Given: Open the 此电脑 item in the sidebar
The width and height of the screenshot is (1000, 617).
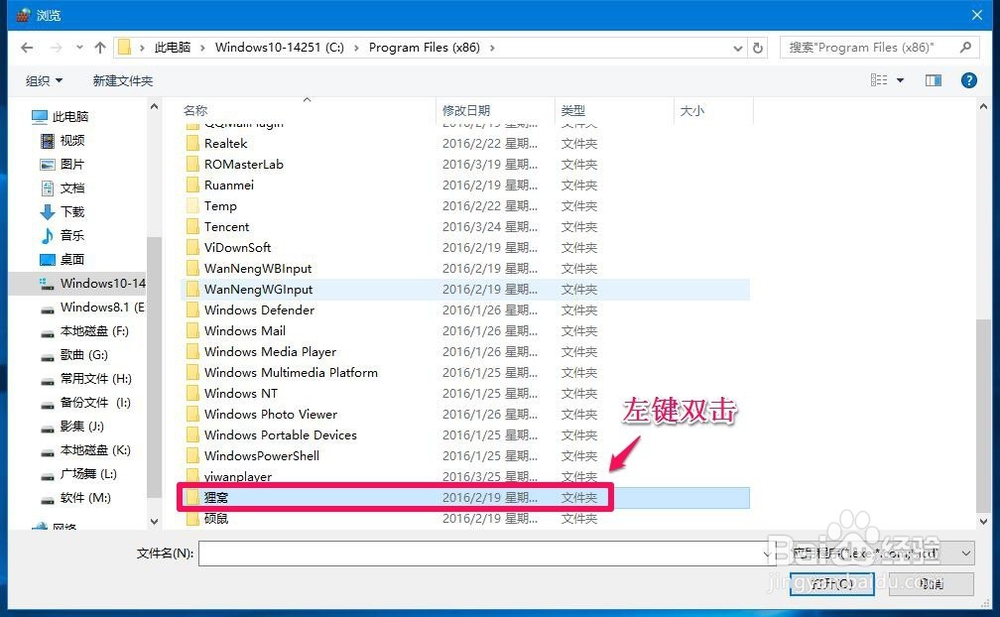Looking at the screenshot, I should (70, 116).
